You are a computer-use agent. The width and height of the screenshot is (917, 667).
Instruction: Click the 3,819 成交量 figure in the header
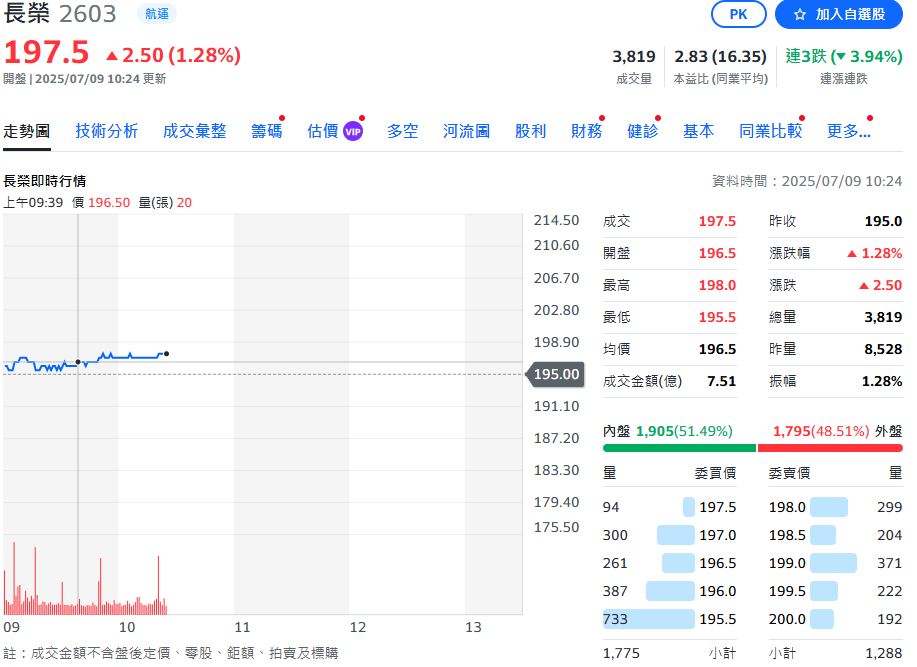(634, 56)
